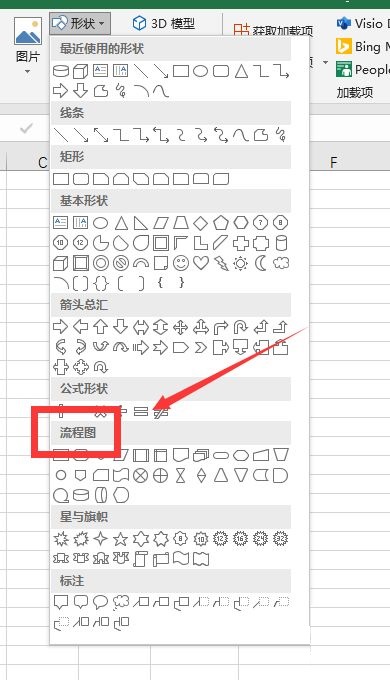Insert the 4-point star in 星与旗帜

(x=101, y=539)
